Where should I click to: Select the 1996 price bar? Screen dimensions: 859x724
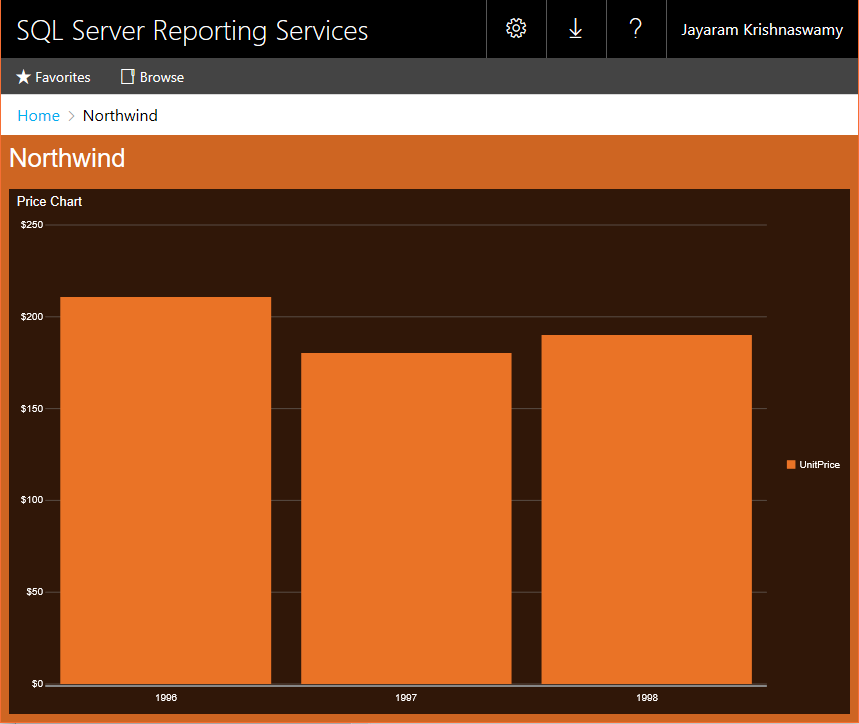click(166, 490)
